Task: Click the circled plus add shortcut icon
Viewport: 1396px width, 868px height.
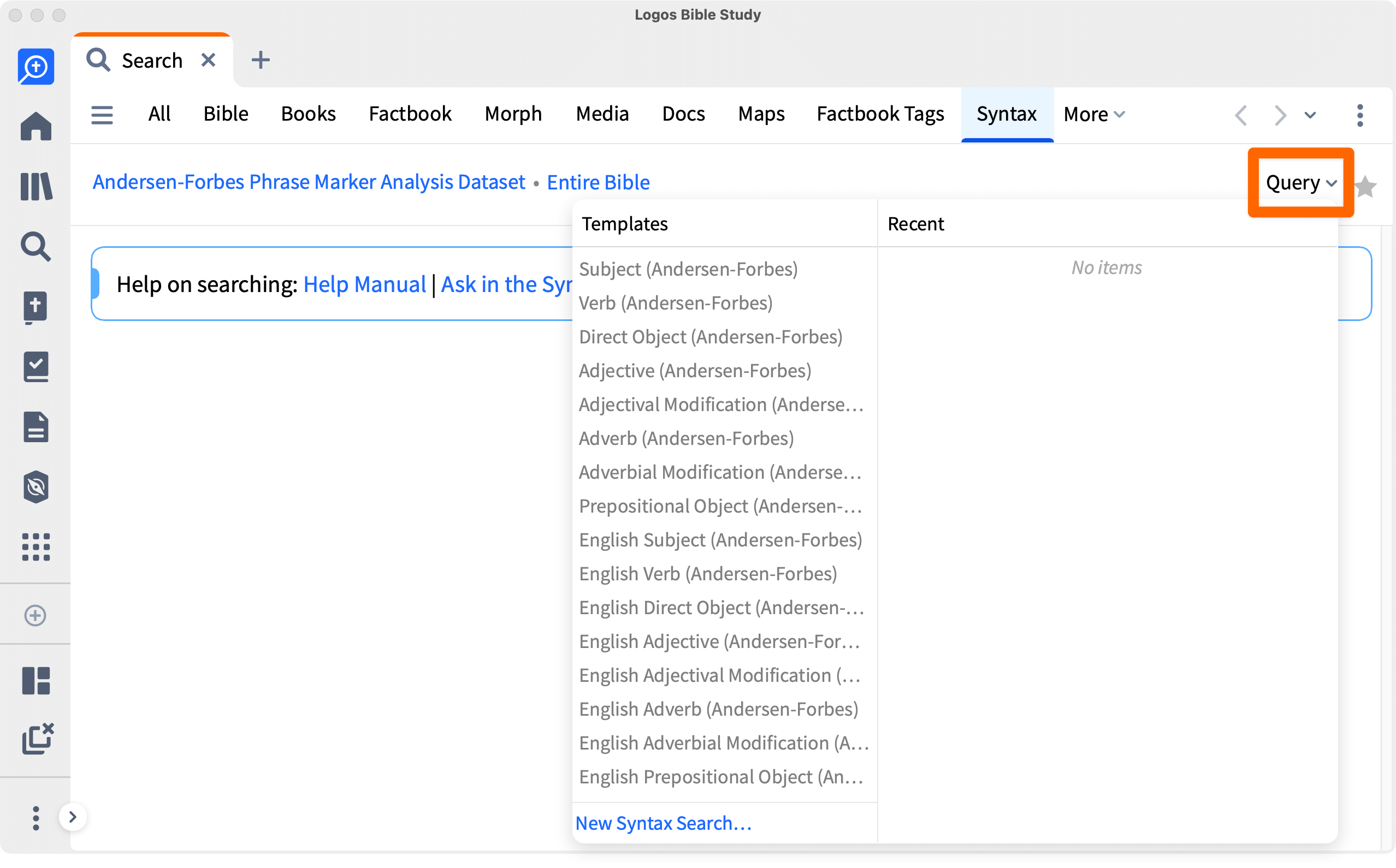Action: pos(36,615)
